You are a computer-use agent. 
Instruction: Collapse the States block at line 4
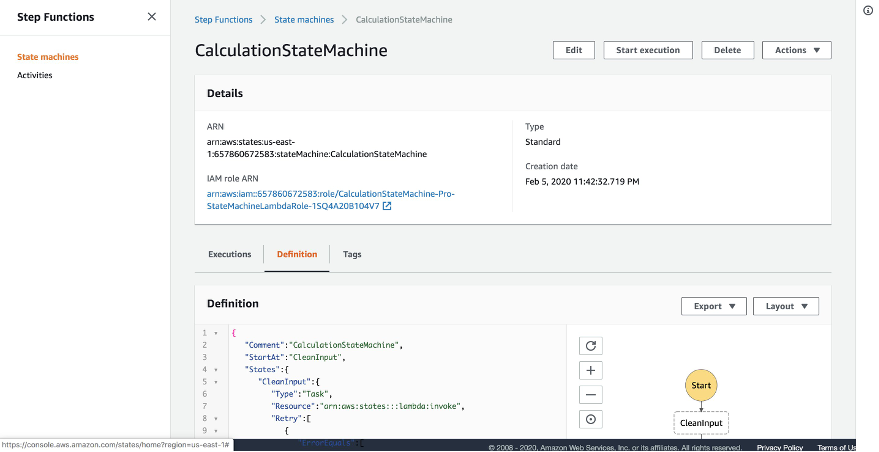(x=216, y=370)
